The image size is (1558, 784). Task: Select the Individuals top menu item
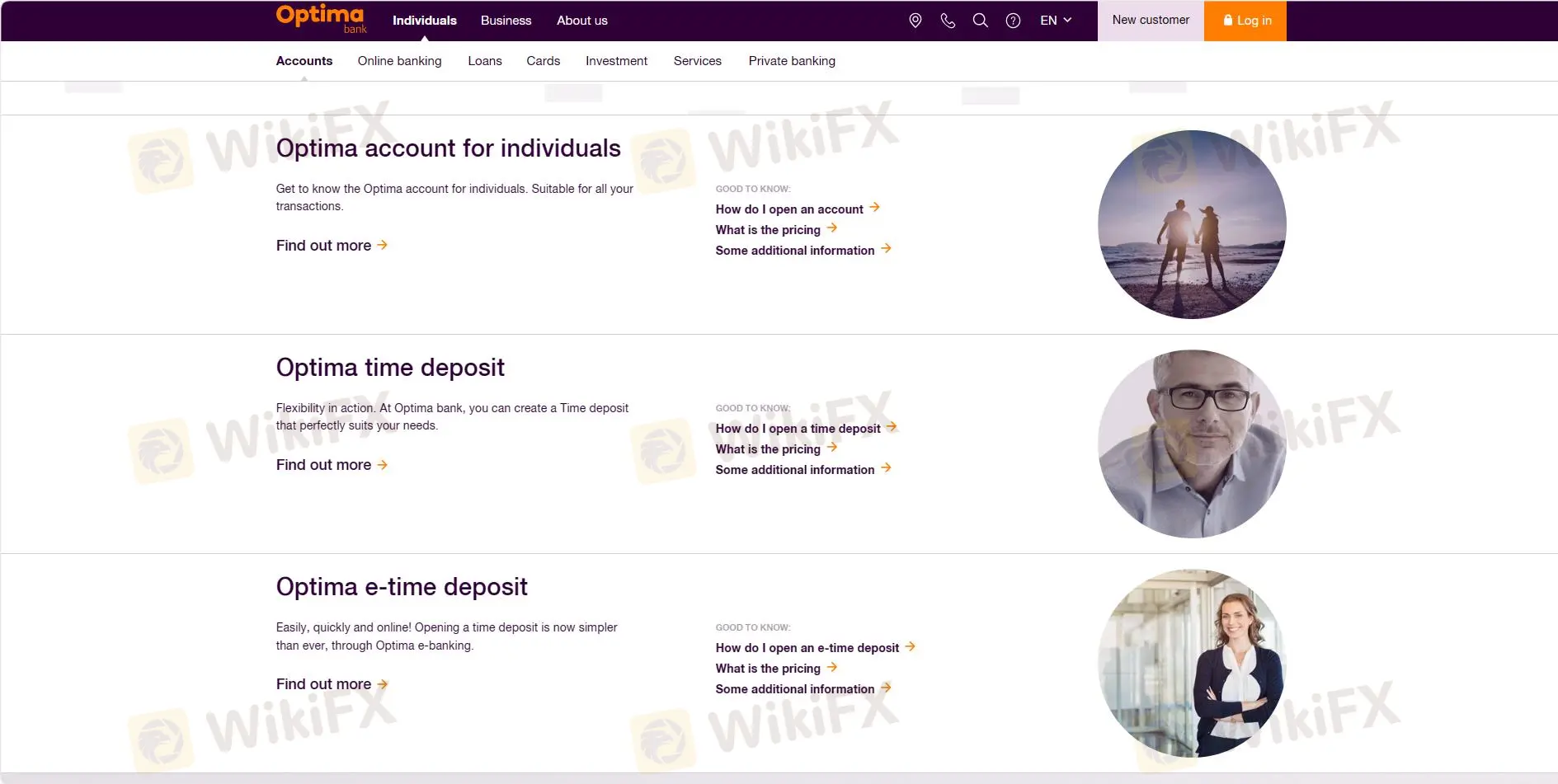(x=425, y=21)
